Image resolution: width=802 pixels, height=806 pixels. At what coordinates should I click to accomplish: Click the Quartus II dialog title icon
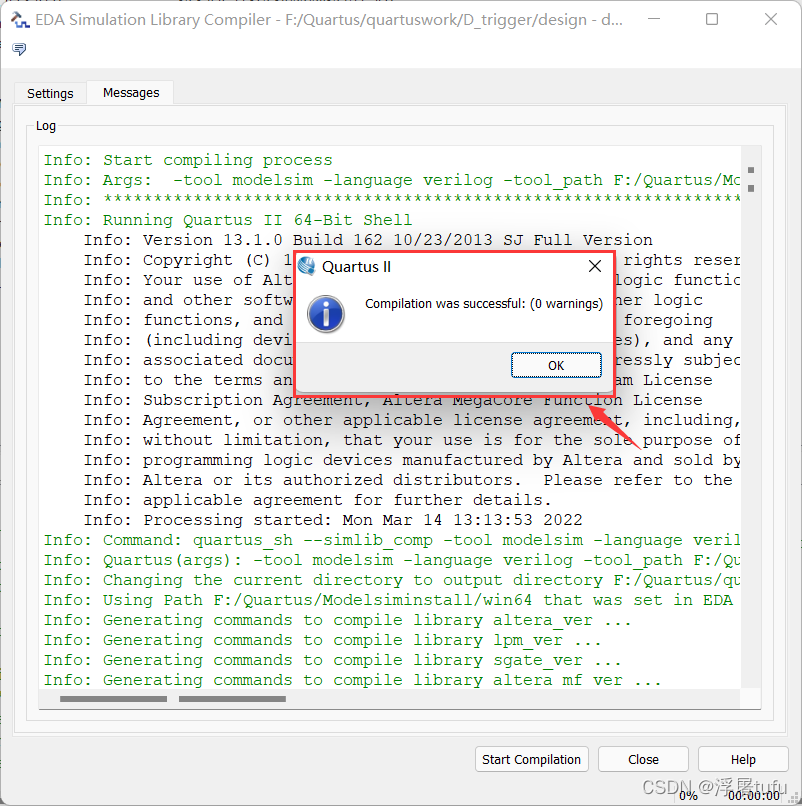(307, 266)
